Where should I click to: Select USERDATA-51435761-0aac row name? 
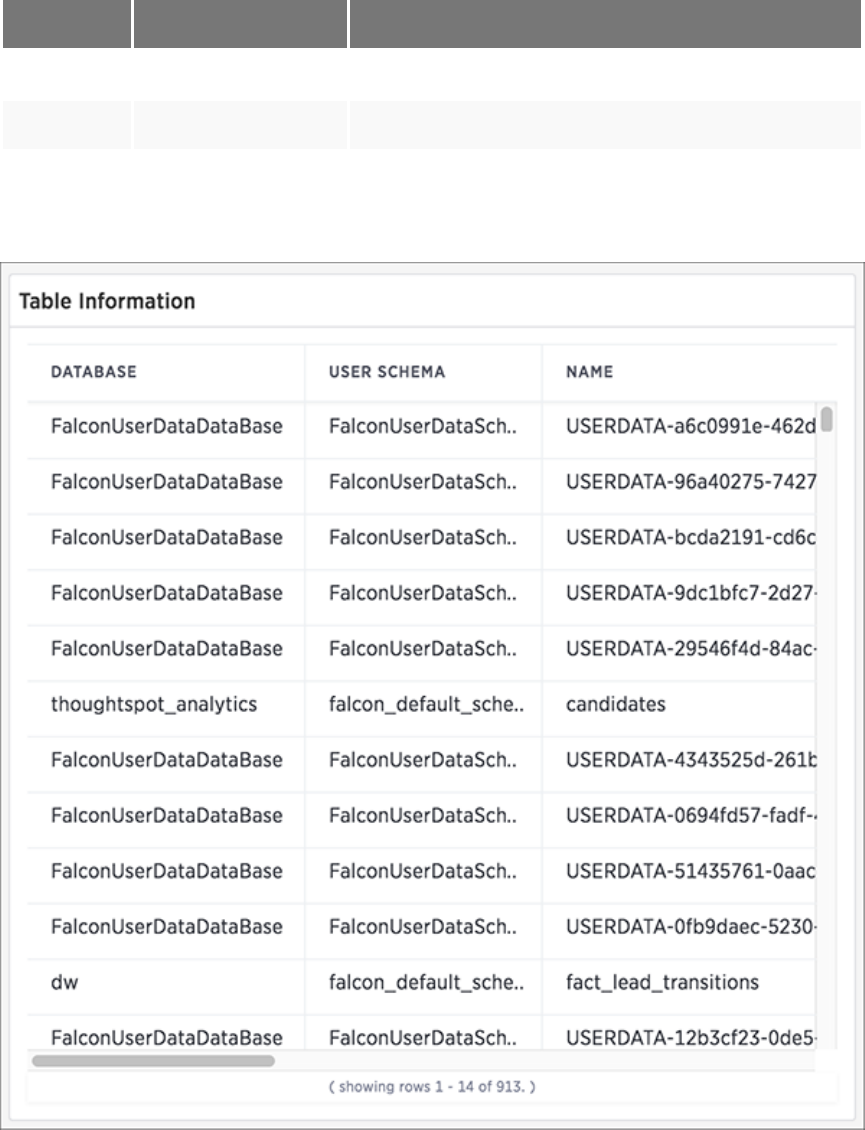pos(691,871)
